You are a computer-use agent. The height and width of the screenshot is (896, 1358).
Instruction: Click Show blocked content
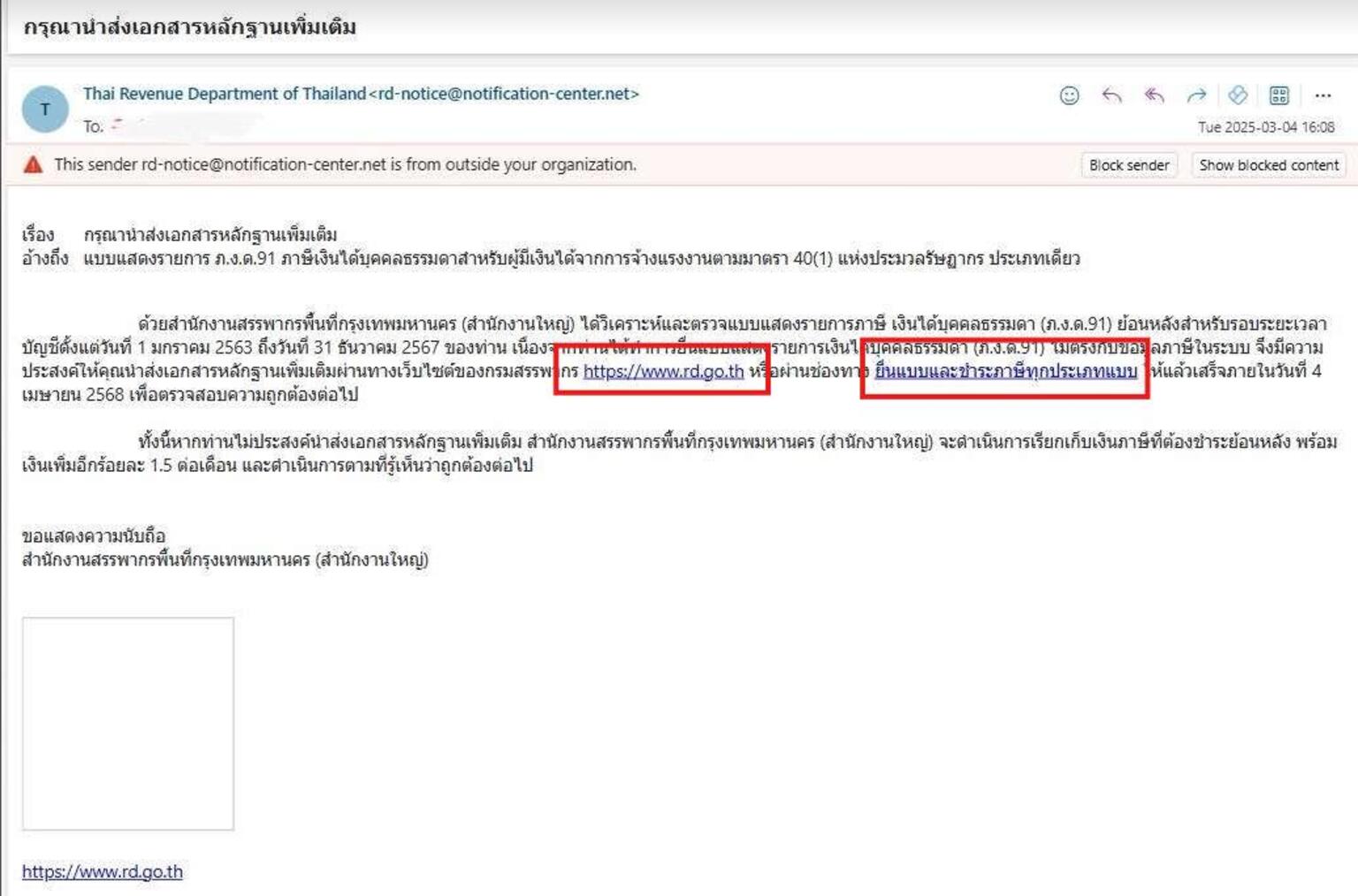point(1269,165)
